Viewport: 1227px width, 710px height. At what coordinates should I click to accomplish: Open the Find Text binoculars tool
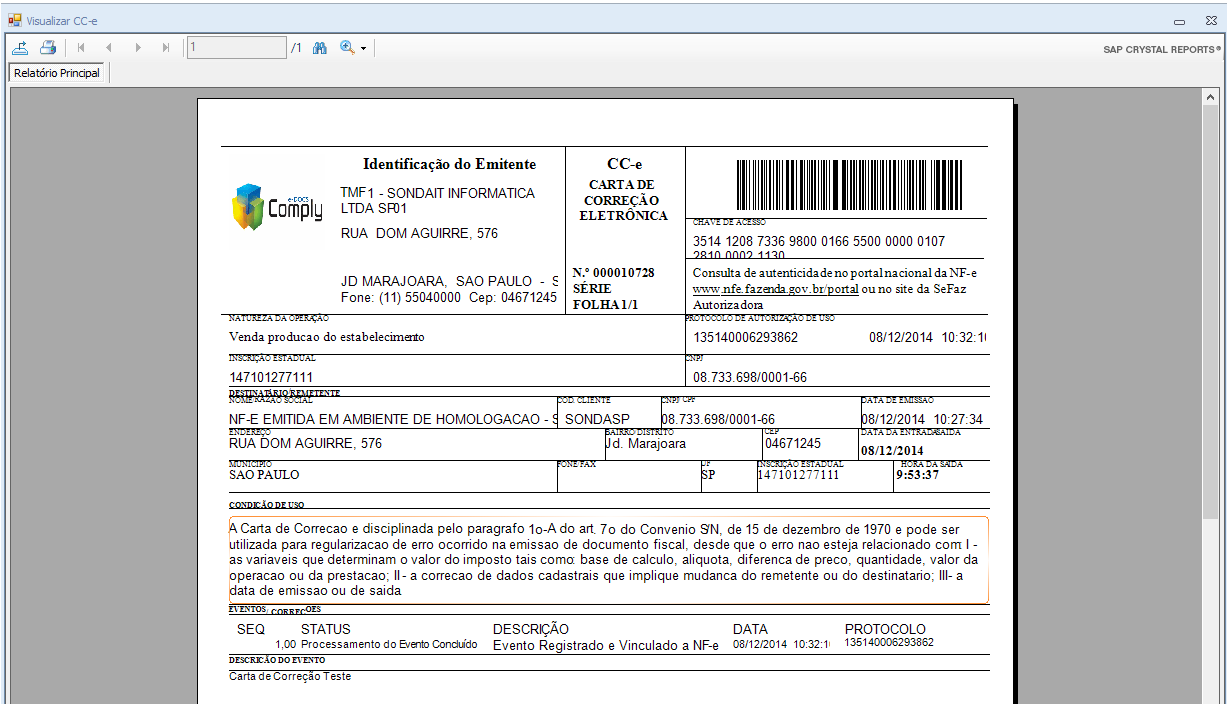point(320,48)
